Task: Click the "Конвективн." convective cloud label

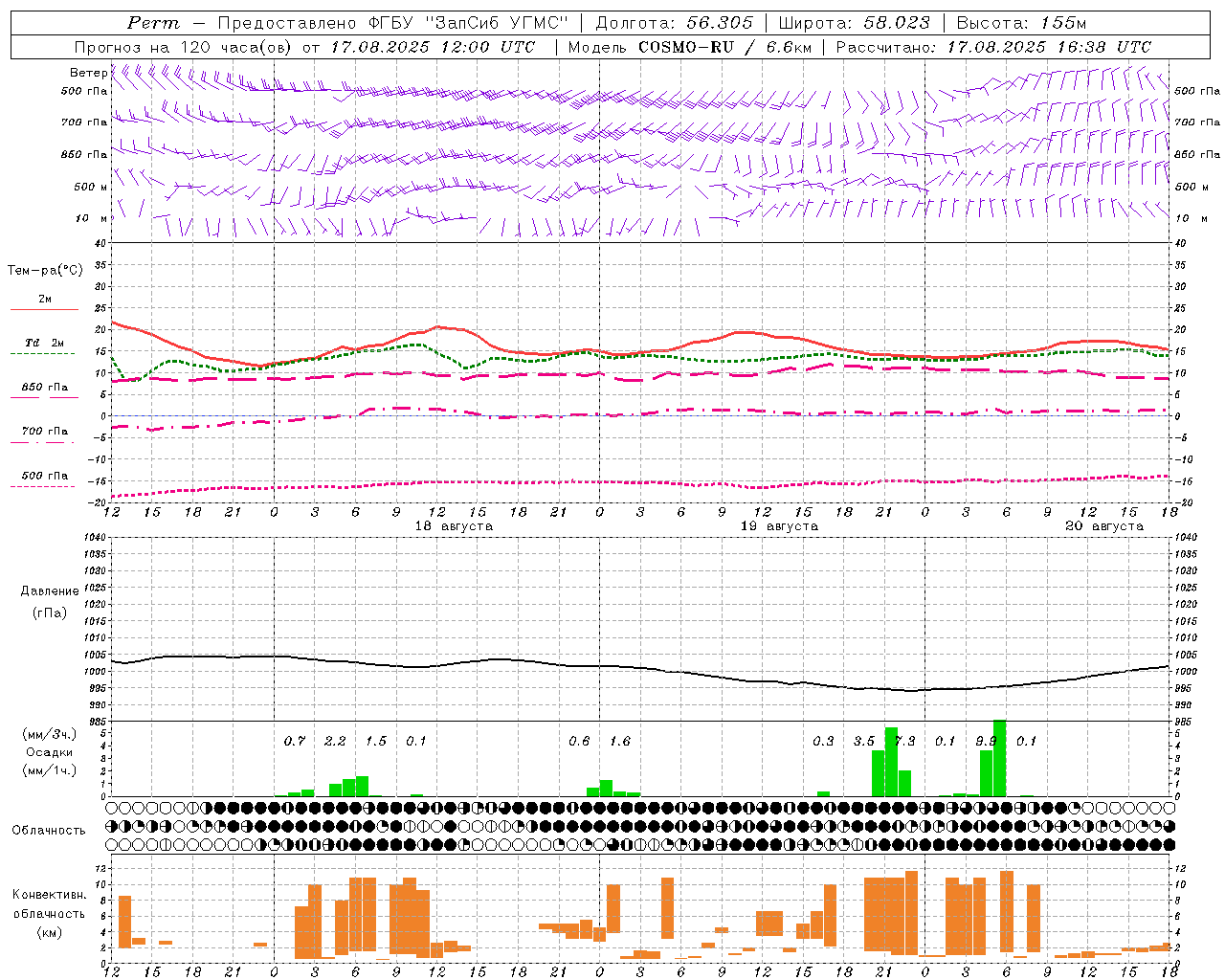Action: [50, 895]
